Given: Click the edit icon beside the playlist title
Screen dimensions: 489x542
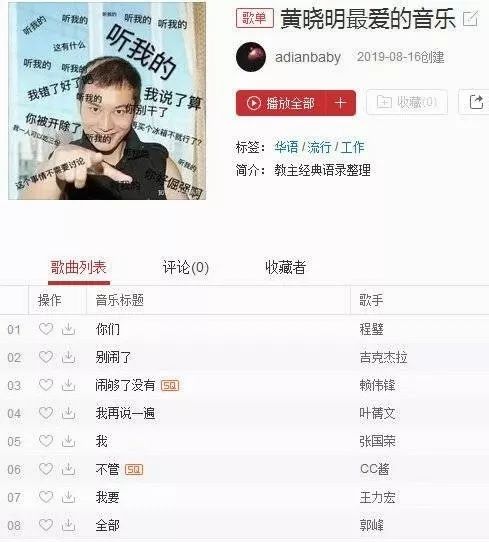Looking at the screenshot, I should 470,19.
